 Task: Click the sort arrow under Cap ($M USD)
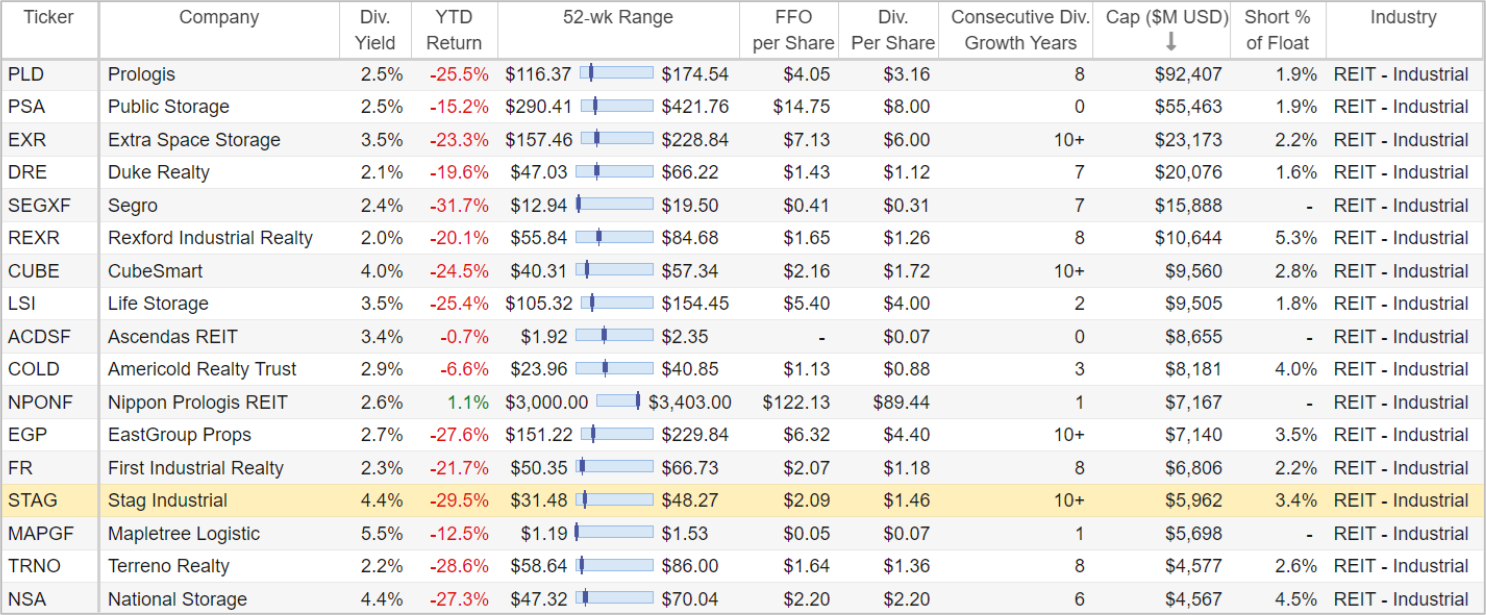[1171, 42]
